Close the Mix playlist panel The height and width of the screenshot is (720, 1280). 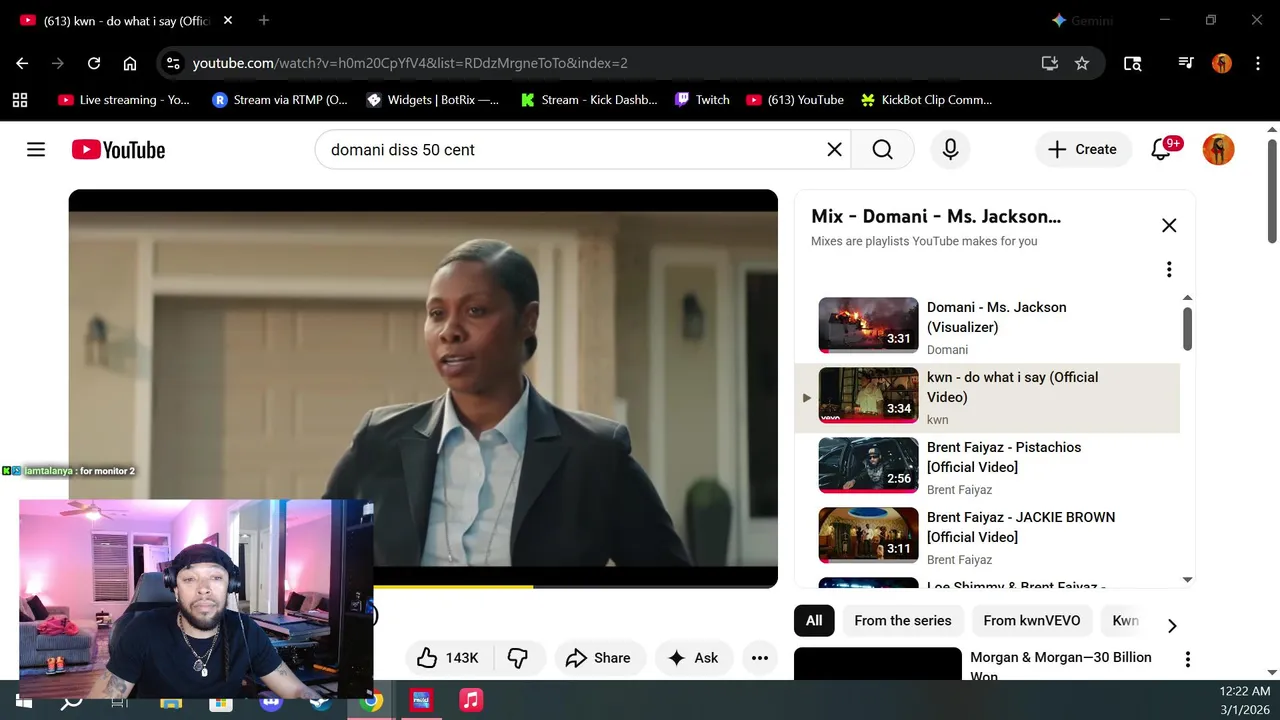pyautogui.click(x=1169, y=225)
